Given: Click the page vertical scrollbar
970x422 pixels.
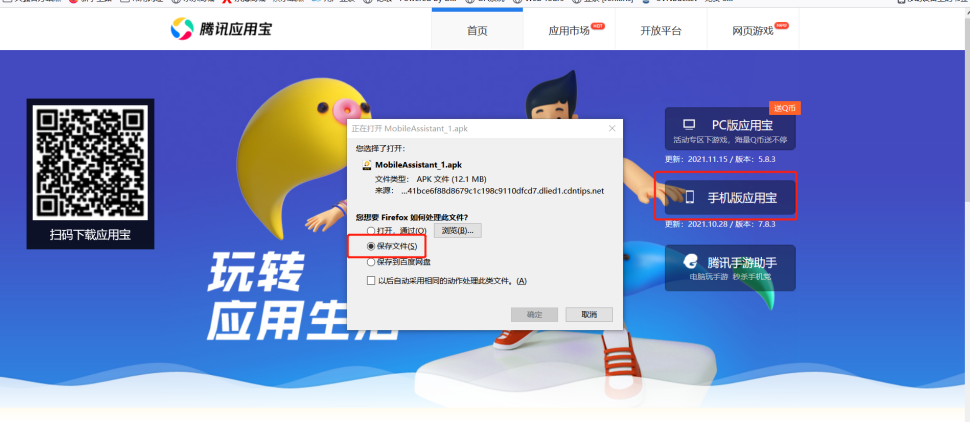Looking at the screenshot, I should point(966,214).
